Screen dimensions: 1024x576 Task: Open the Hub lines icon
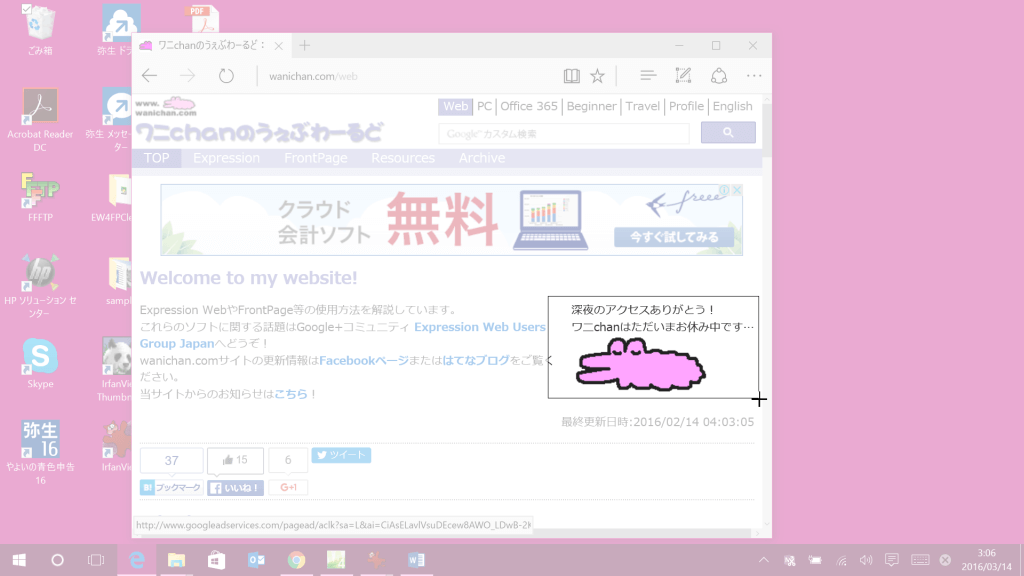[648, 76]
